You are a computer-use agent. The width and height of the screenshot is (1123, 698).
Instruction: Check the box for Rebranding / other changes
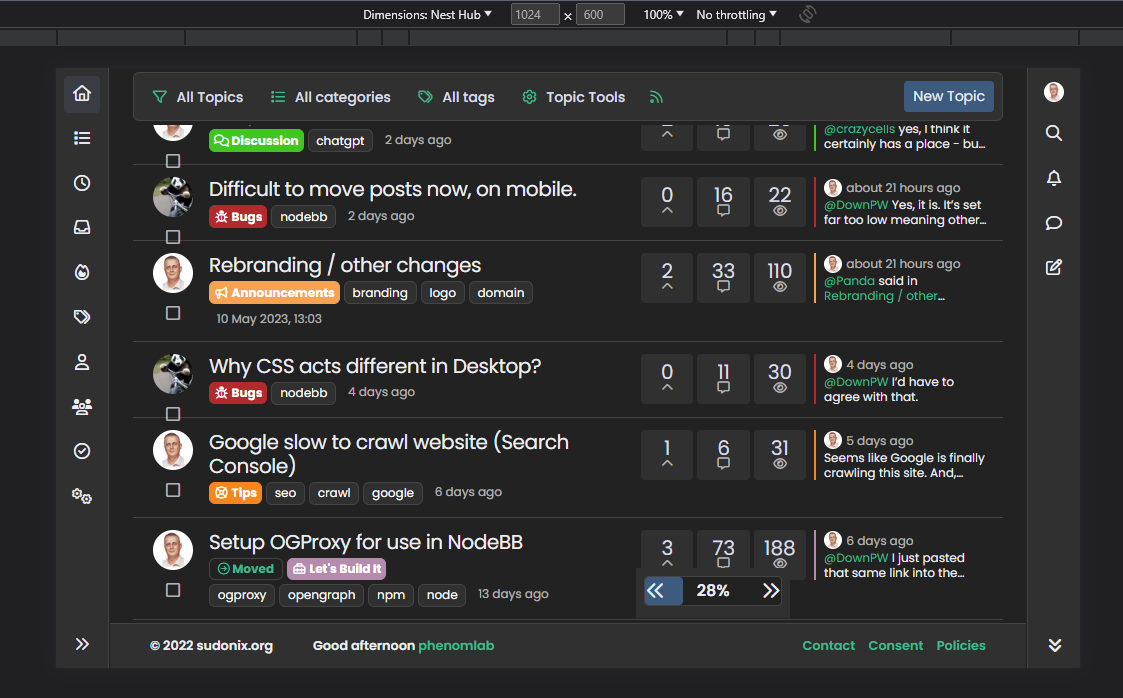(173, 313)
